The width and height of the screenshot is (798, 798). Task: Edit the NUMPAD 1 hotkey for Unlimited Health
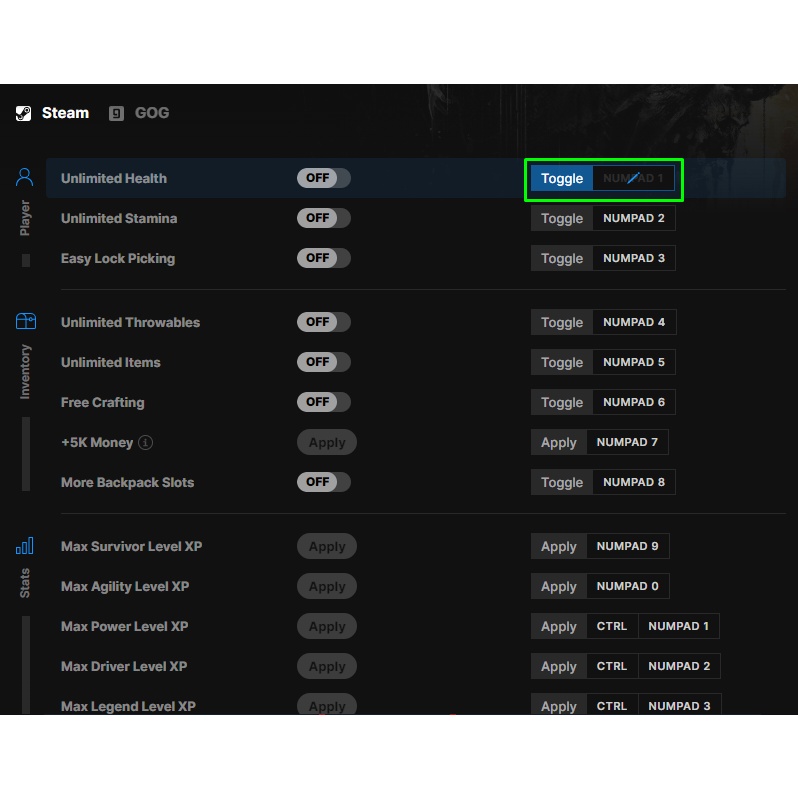[x=633, y=178]
